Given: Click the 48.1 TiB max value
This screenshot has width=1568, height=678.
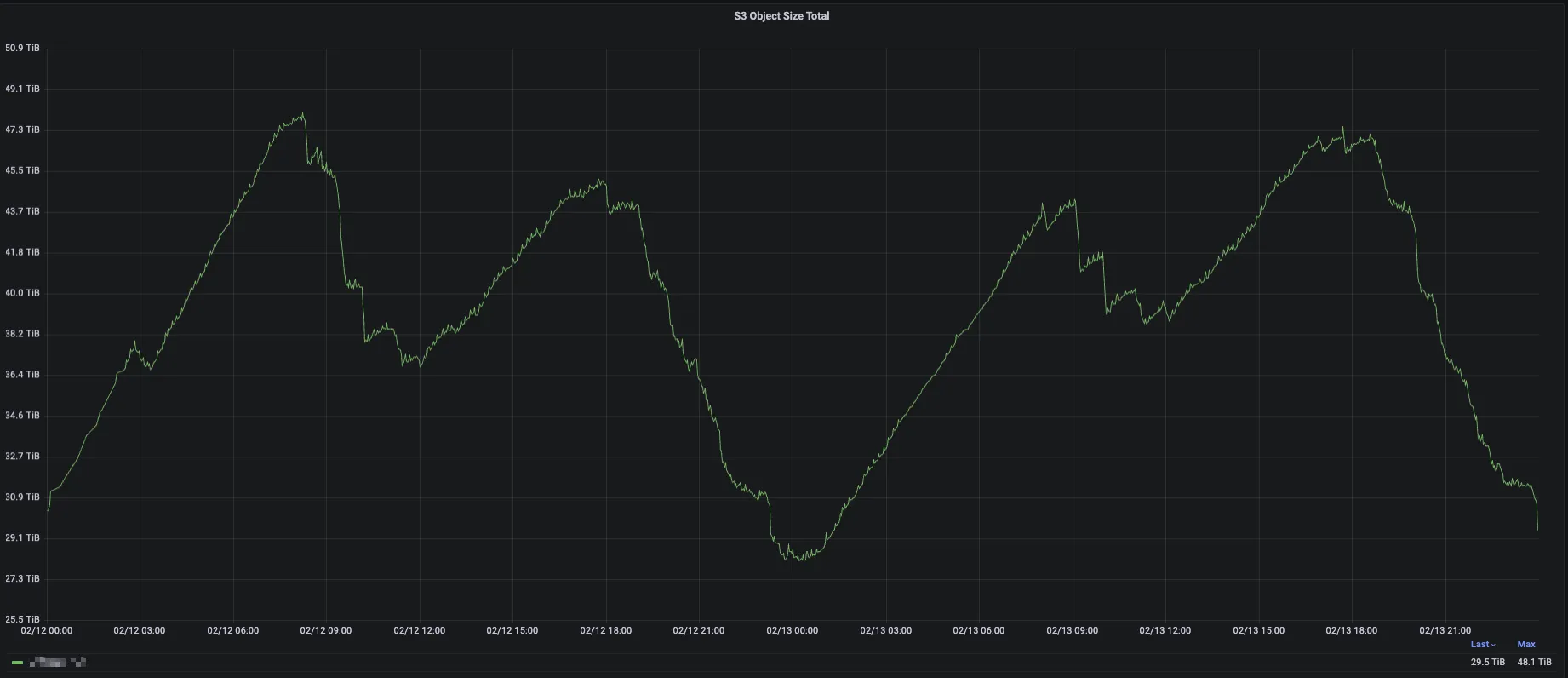Looking at the screenshot, I should 1534,662.
